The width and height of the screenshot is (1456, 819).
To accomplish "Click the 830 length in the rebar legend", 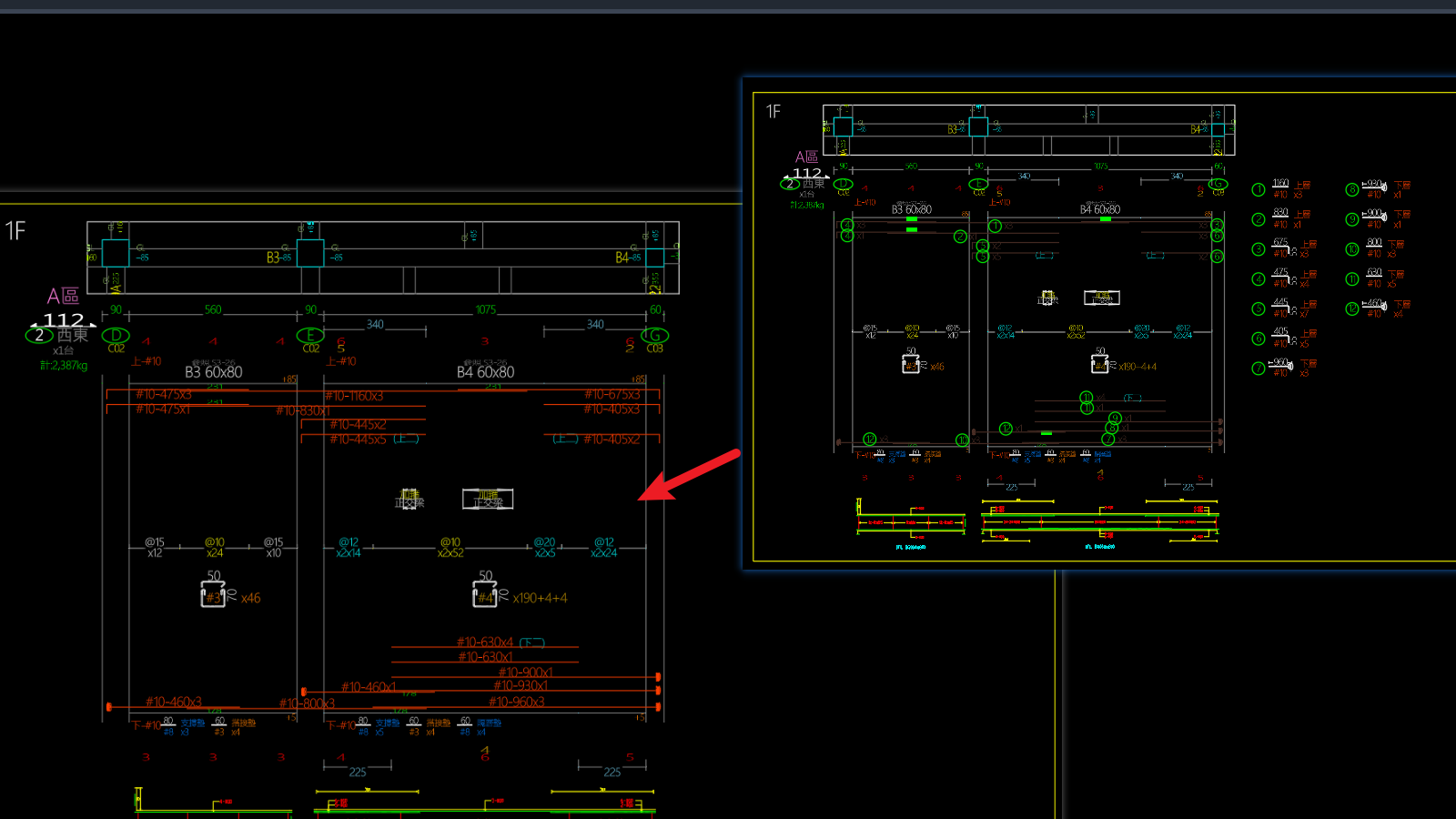I will (1280, 213).
